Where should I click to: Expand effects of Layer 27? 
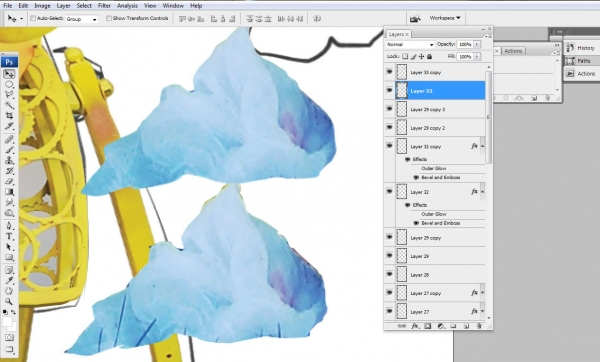click(x=483, y=311)
